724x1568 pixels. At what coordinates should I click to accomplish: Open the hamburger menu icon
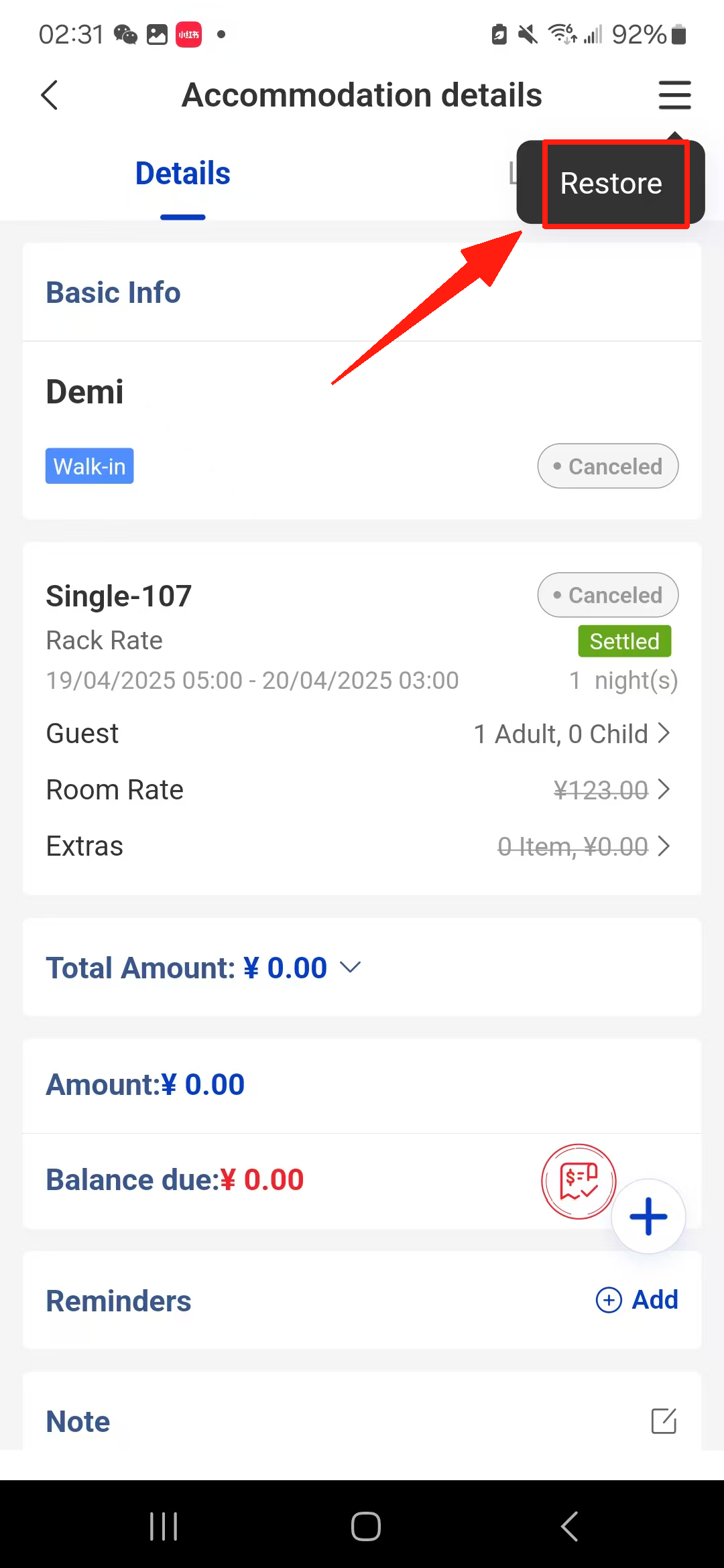tap(674, 95)
